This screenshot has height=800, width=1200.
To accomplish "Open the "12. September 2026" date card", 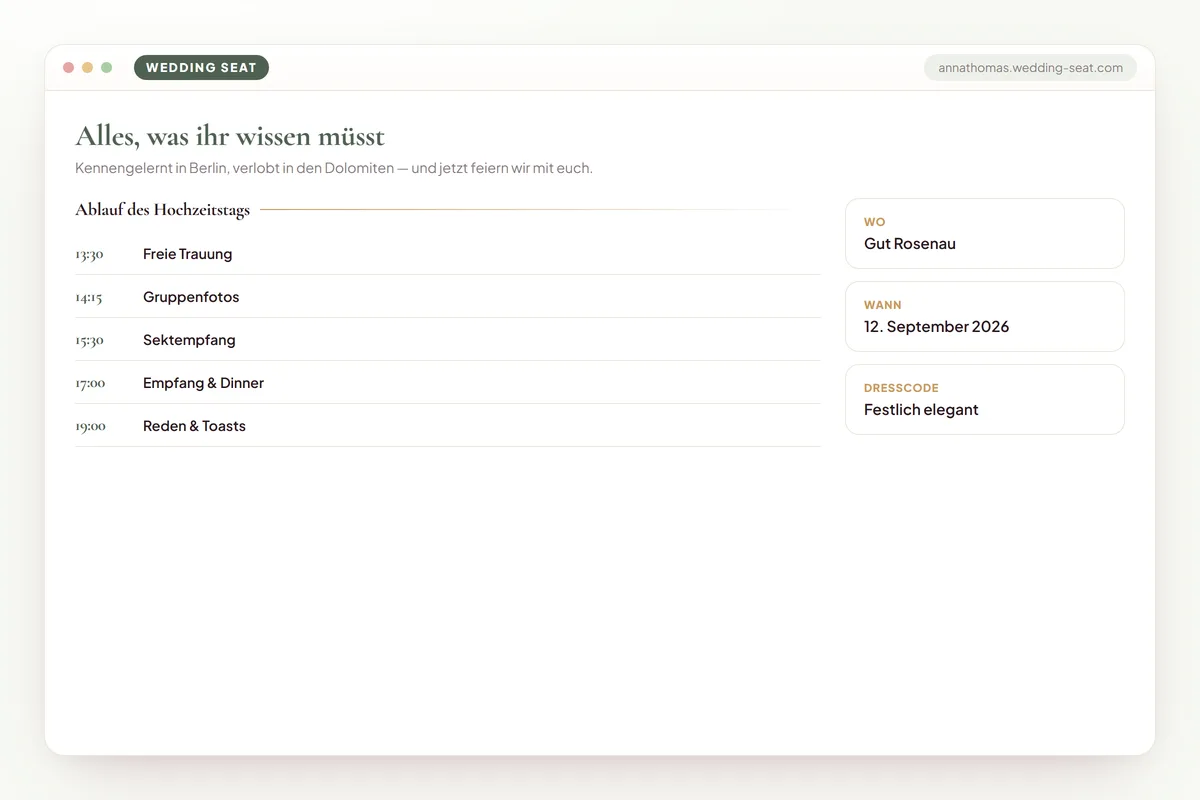I will [x=985, y=316].
